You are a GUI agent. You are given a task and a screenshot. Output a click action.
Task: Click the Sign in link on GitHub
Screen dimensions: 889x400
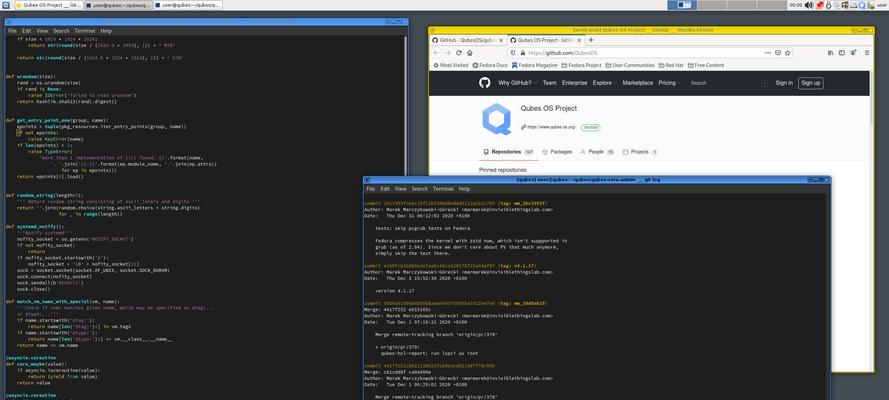point(784,83)
